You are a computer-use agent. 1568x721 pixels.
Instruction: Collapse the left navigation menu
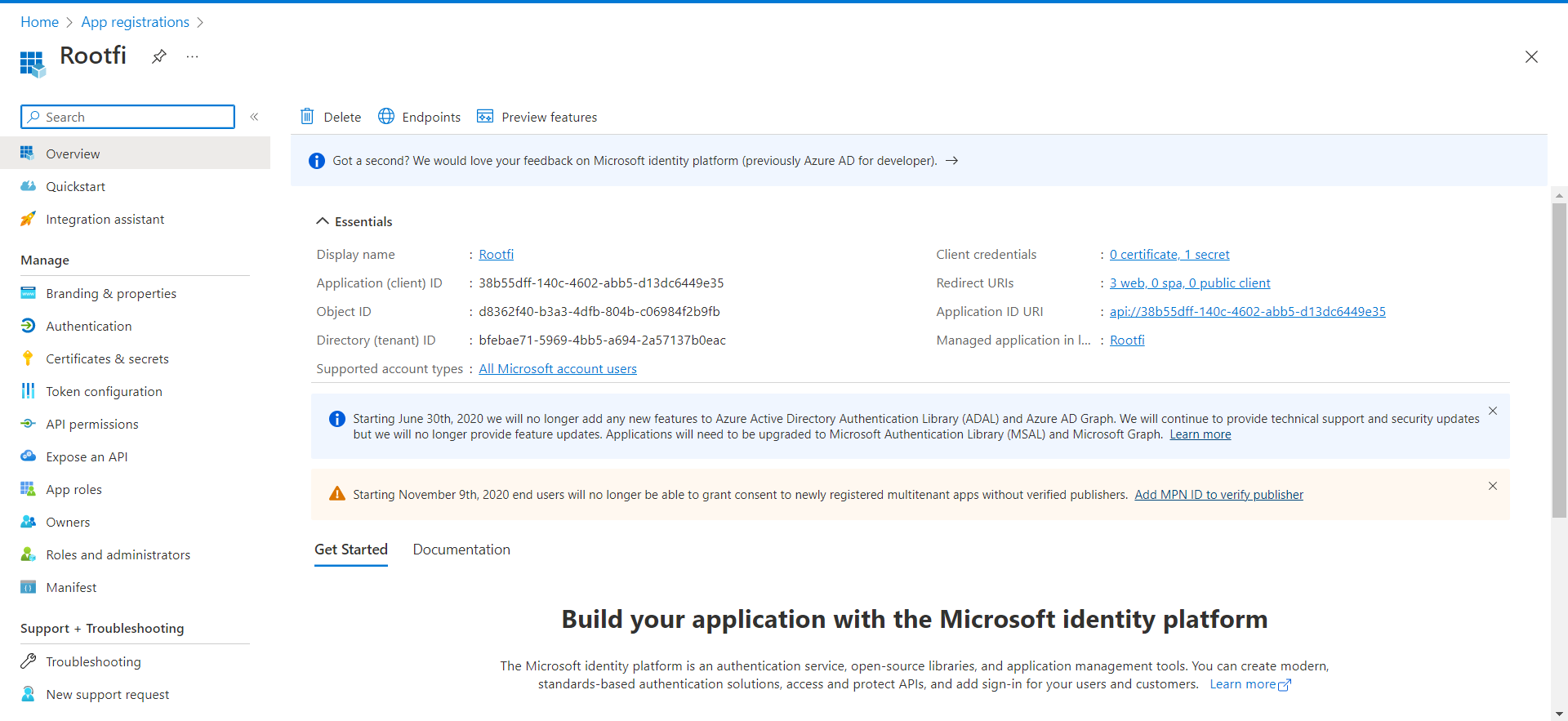pyautogui.click(x=254, y=117)
